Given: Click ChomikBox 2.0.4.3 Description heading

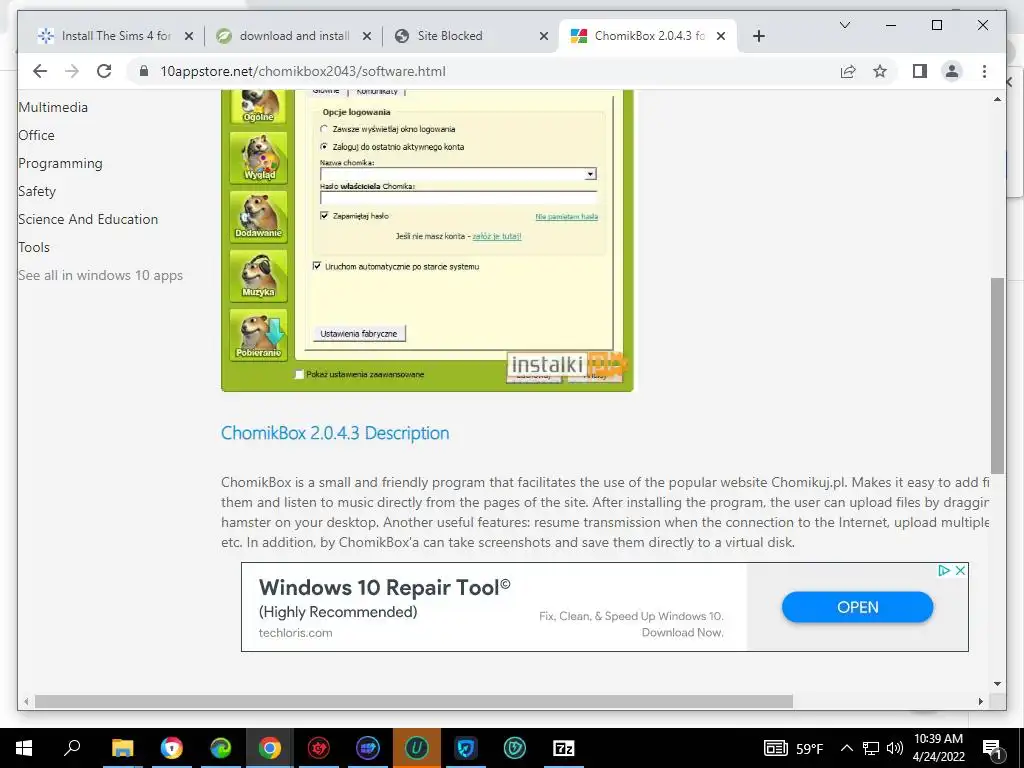Looking at the screenshot, I should pyautogui.click(x=335, y=433).
